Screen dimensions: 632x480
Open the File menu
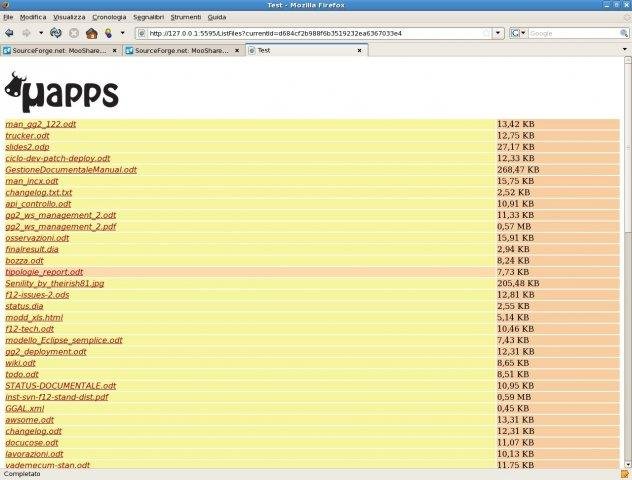pyautogui.click(x=8, y=17)
